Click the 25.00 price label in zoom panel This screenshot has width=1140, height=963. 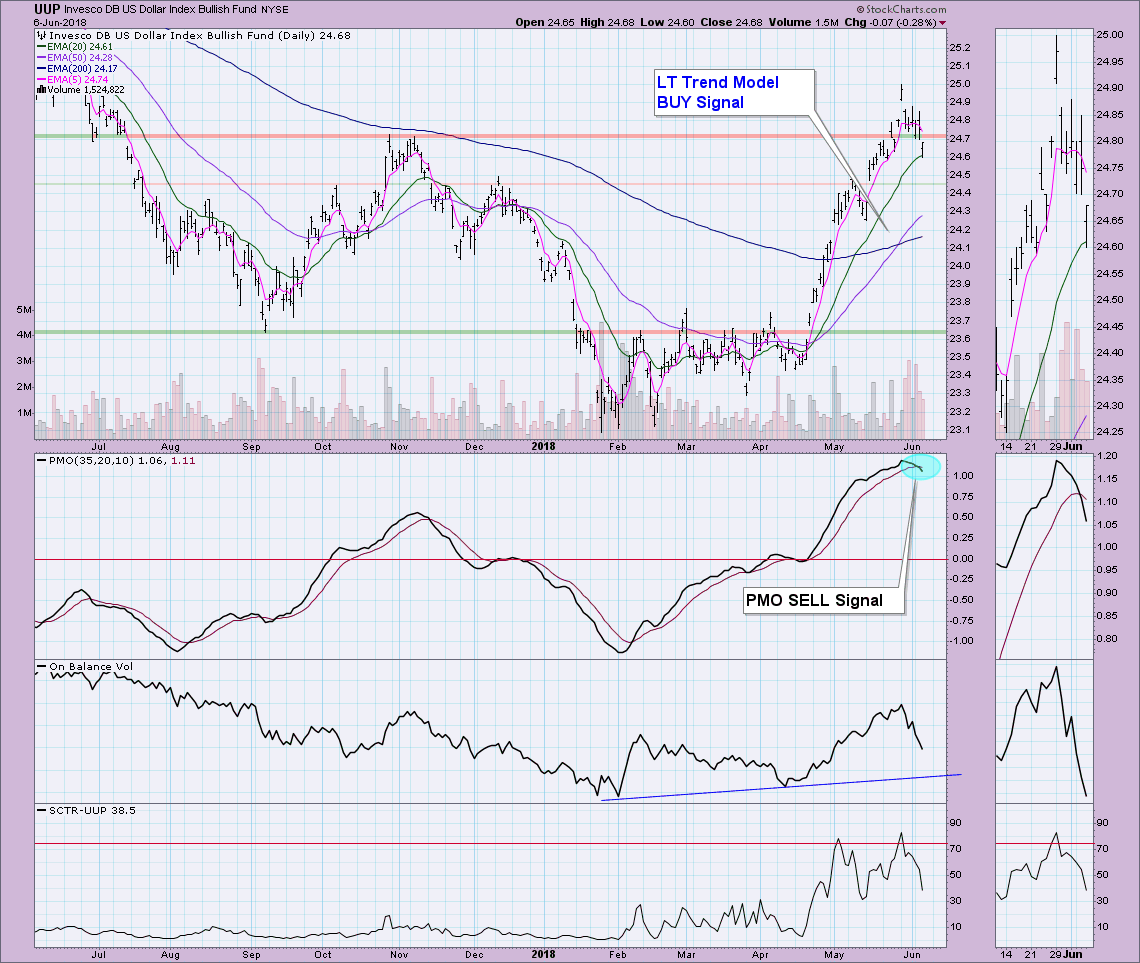pos(1109,35)
